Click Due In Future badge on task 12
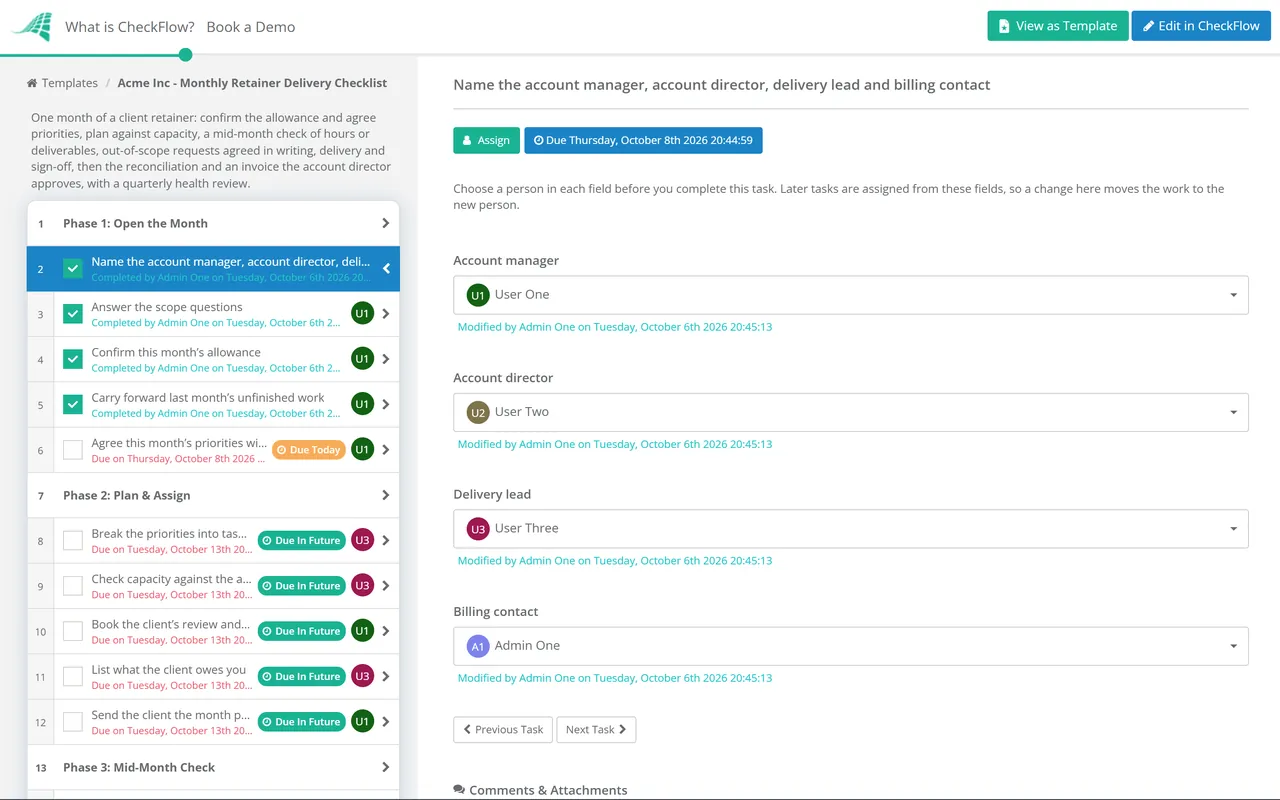Viewport: 1280px width, 800px height. 301,722
